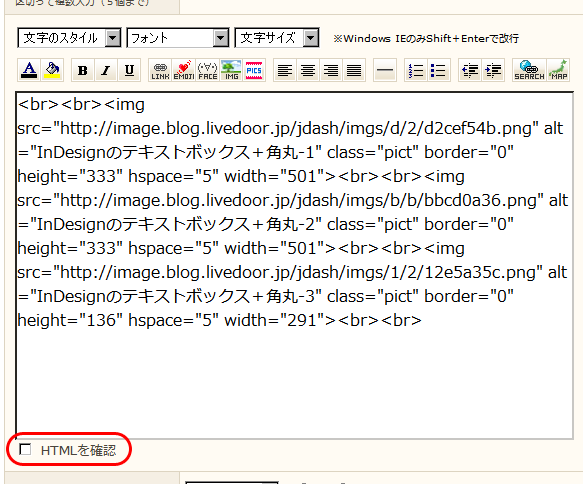
Task: Open the 文字サイズ dropdown
Action: (277, 38)
